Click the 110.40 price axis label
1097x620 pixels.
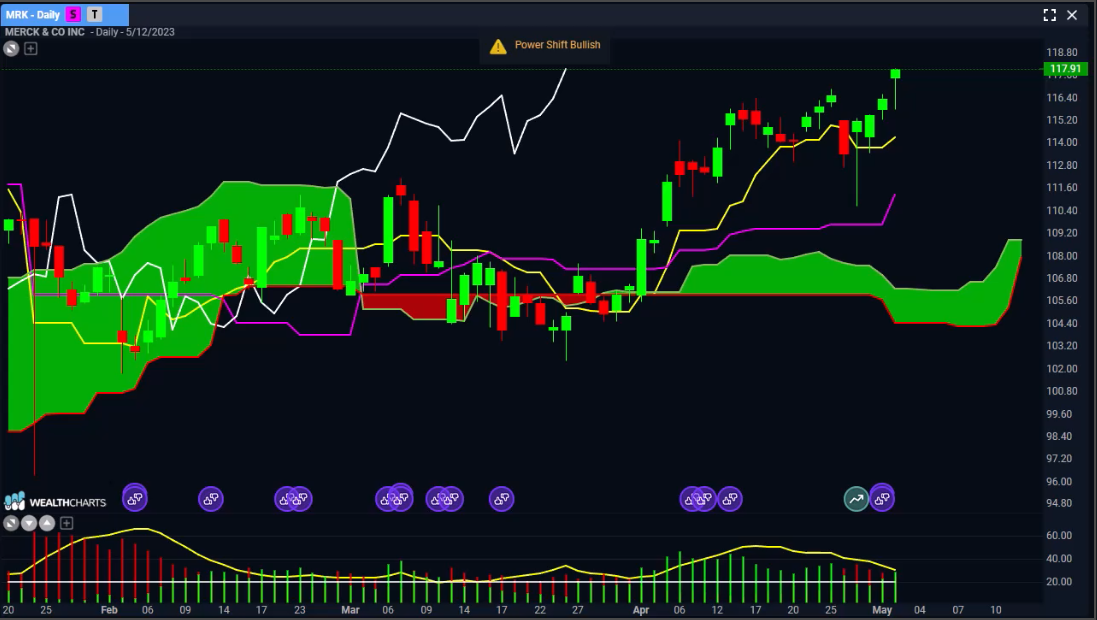tap(1062, 211)
